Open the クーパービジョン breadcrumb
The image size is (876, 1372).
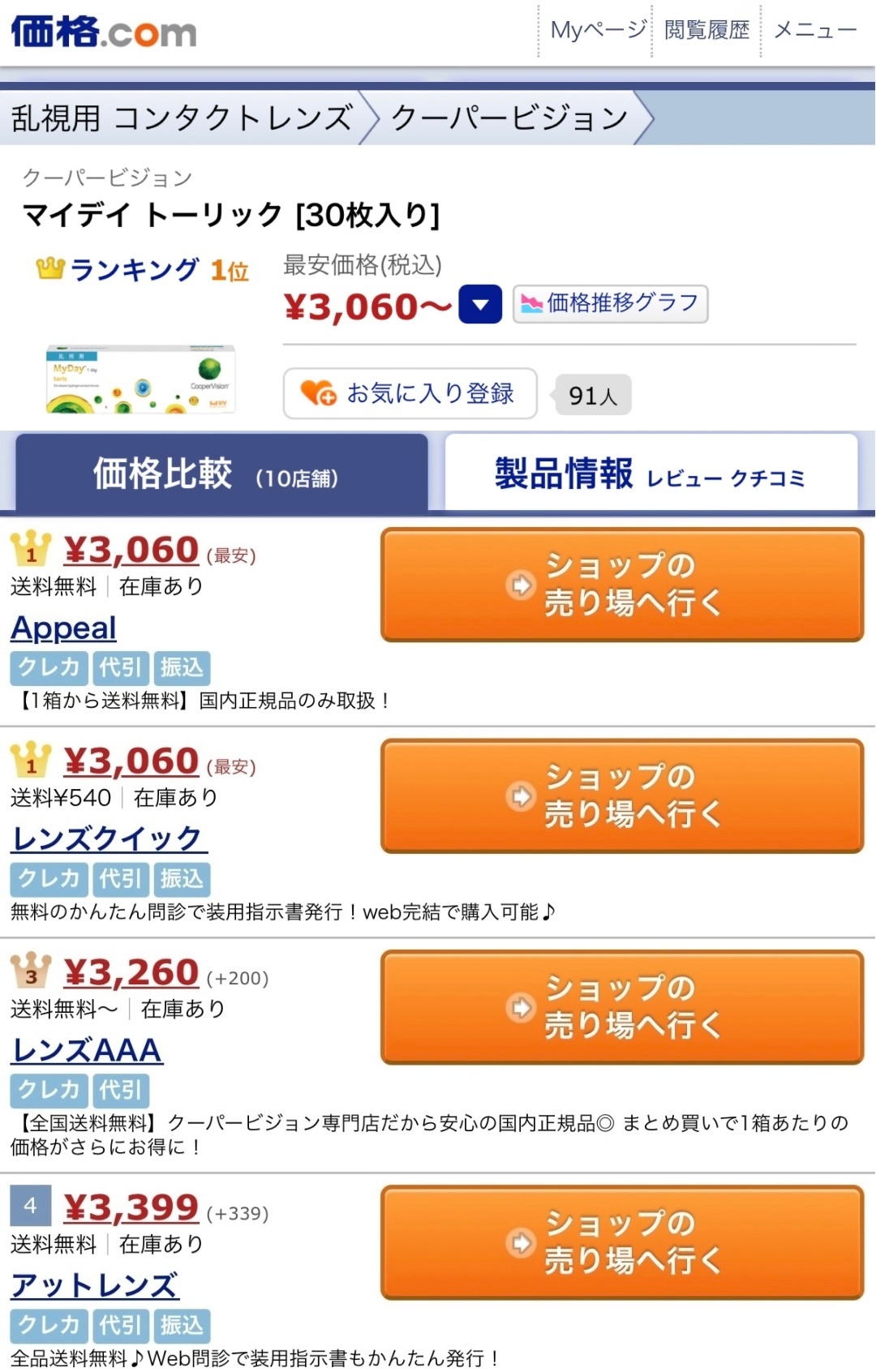pyautogui.click(x=509, y=118)
